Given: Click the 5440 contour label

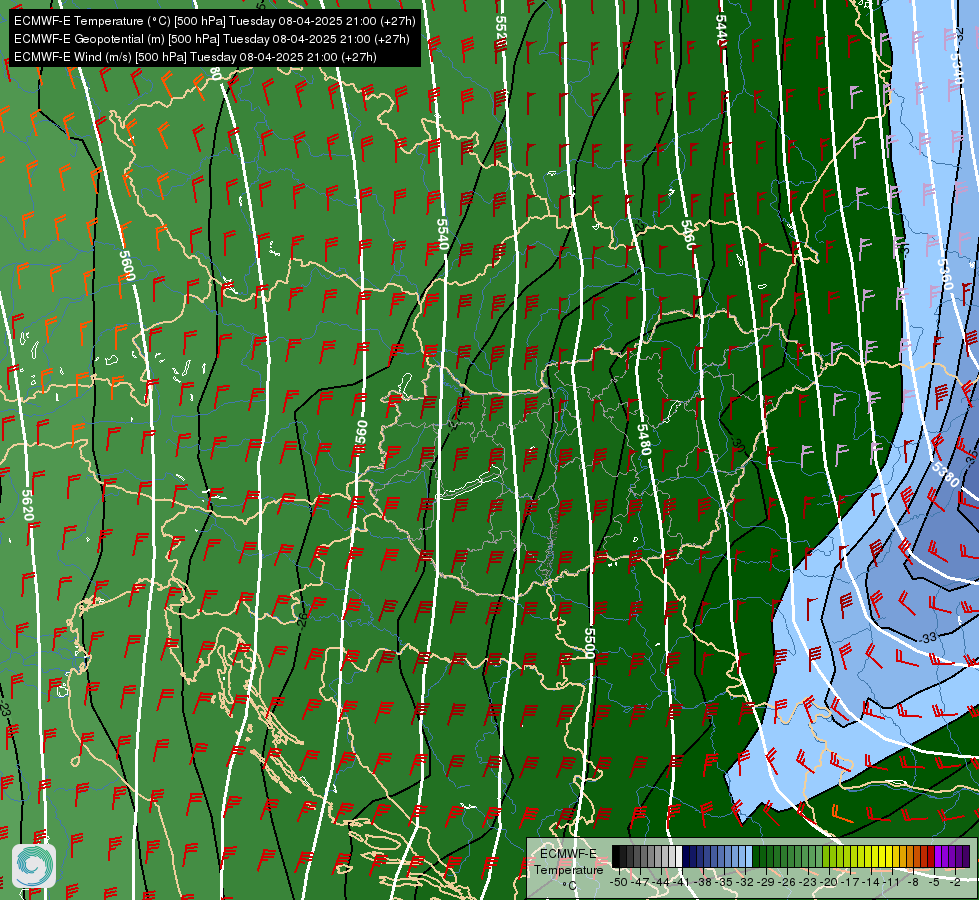Looking at the screenshot, I should (721, 30).
